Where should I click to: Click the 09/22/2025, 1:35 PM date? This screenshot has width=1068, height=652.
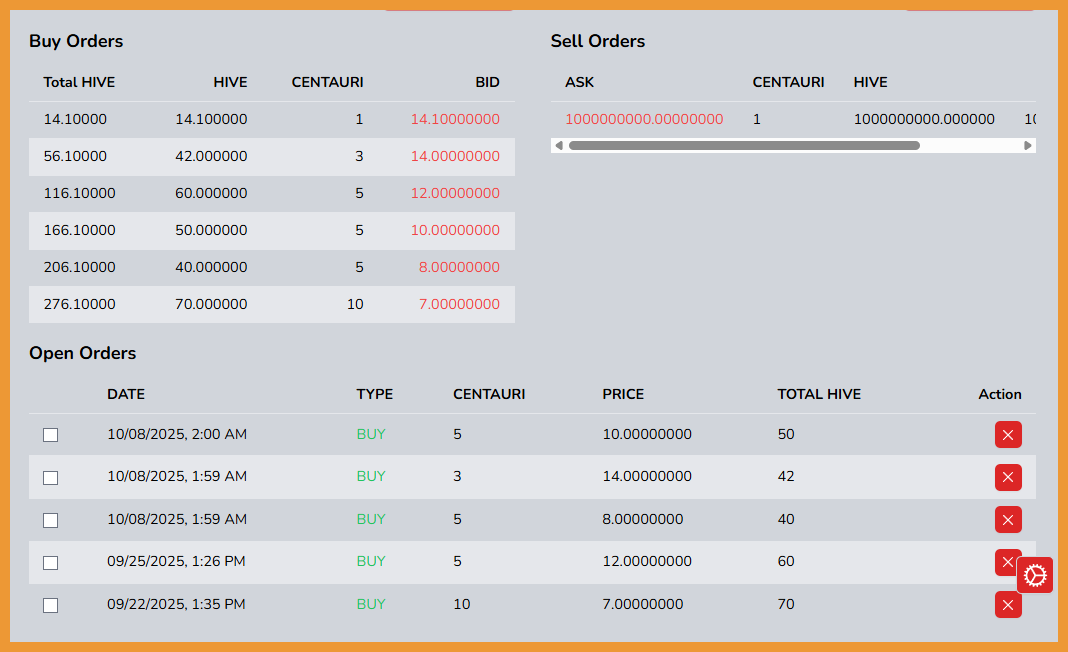(x=176, y=604)
